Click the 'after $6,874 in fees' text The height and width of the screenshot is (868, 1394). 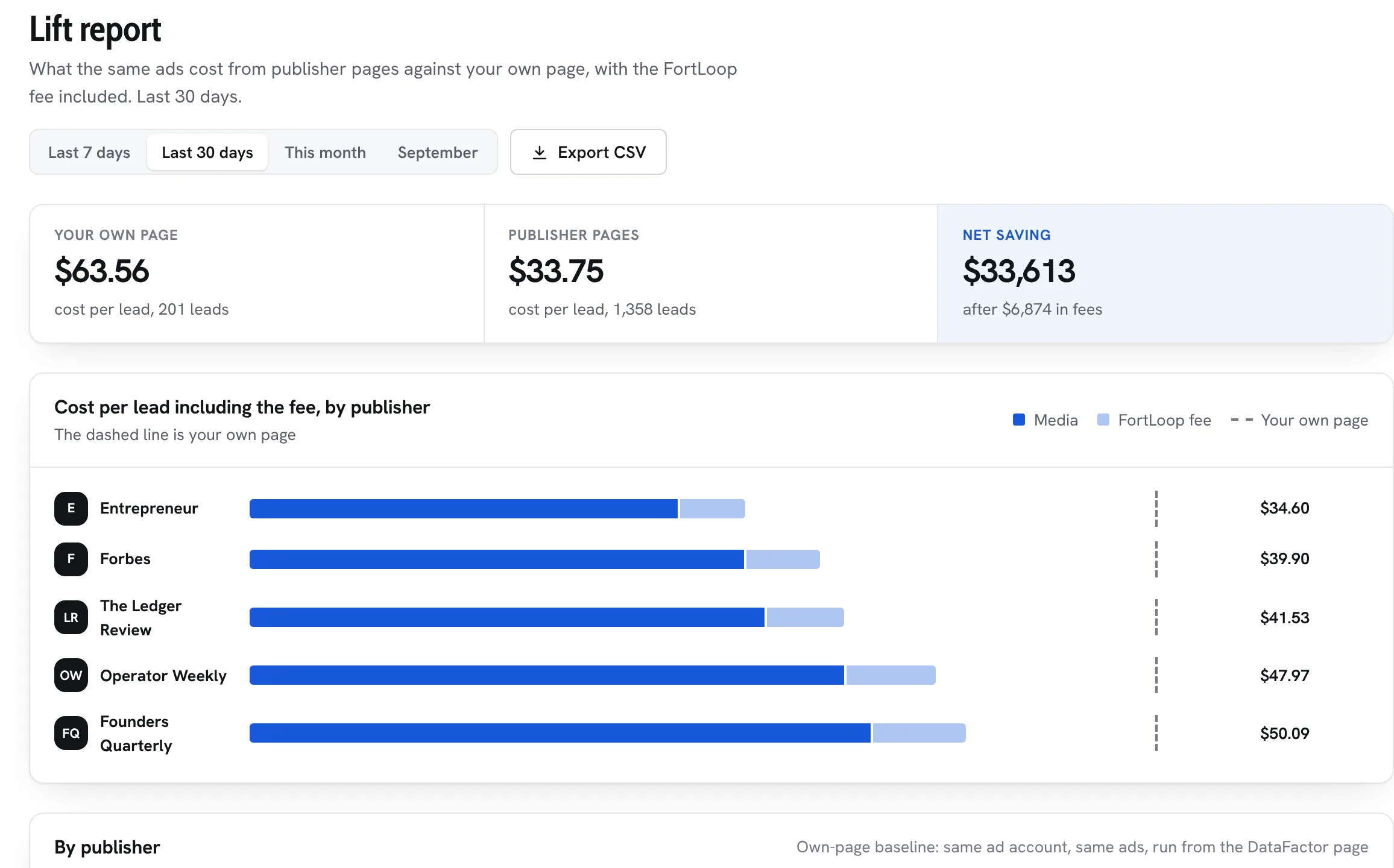point(1032,309)
